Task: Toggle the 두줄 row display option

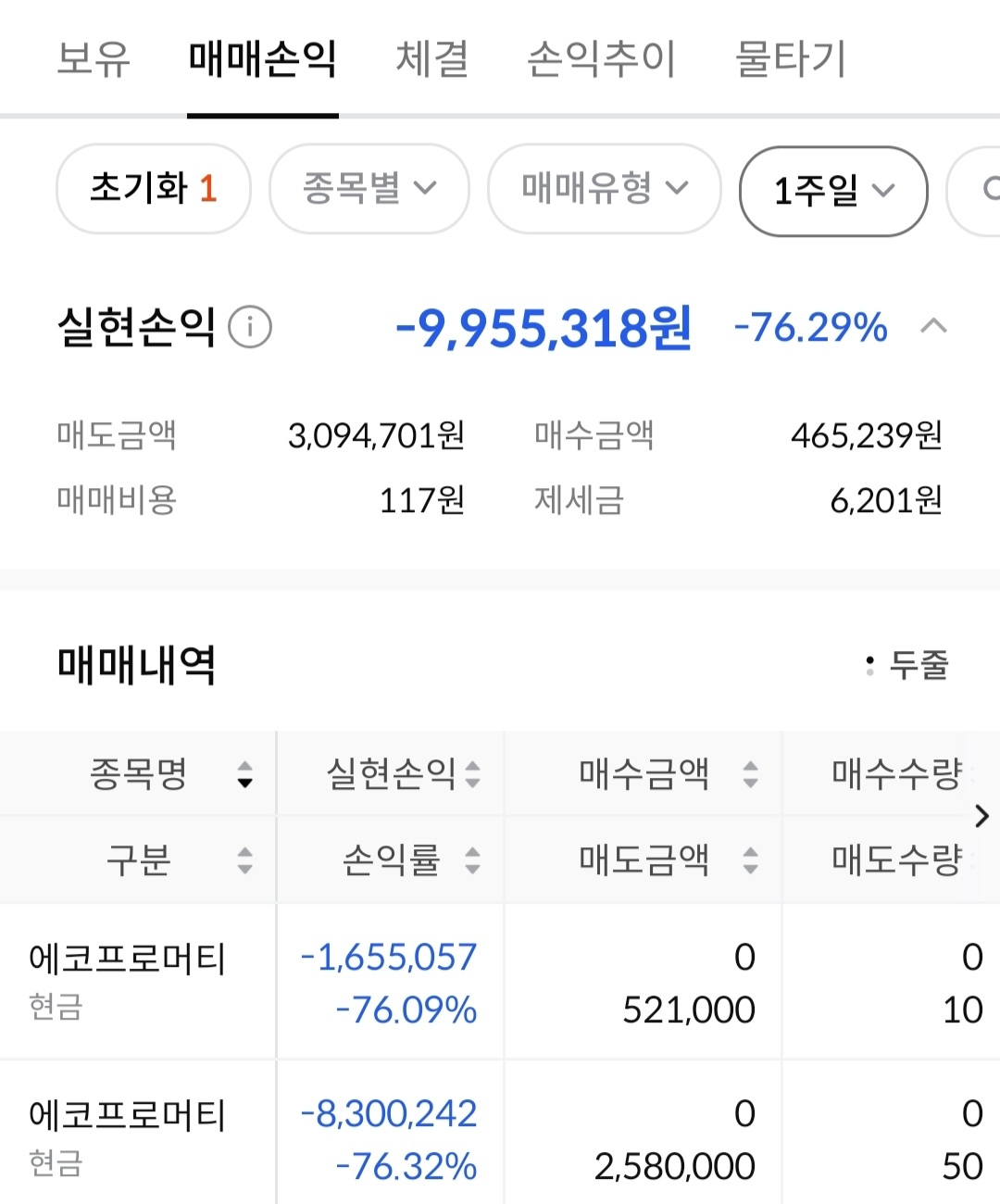Action: coord(907,664)
